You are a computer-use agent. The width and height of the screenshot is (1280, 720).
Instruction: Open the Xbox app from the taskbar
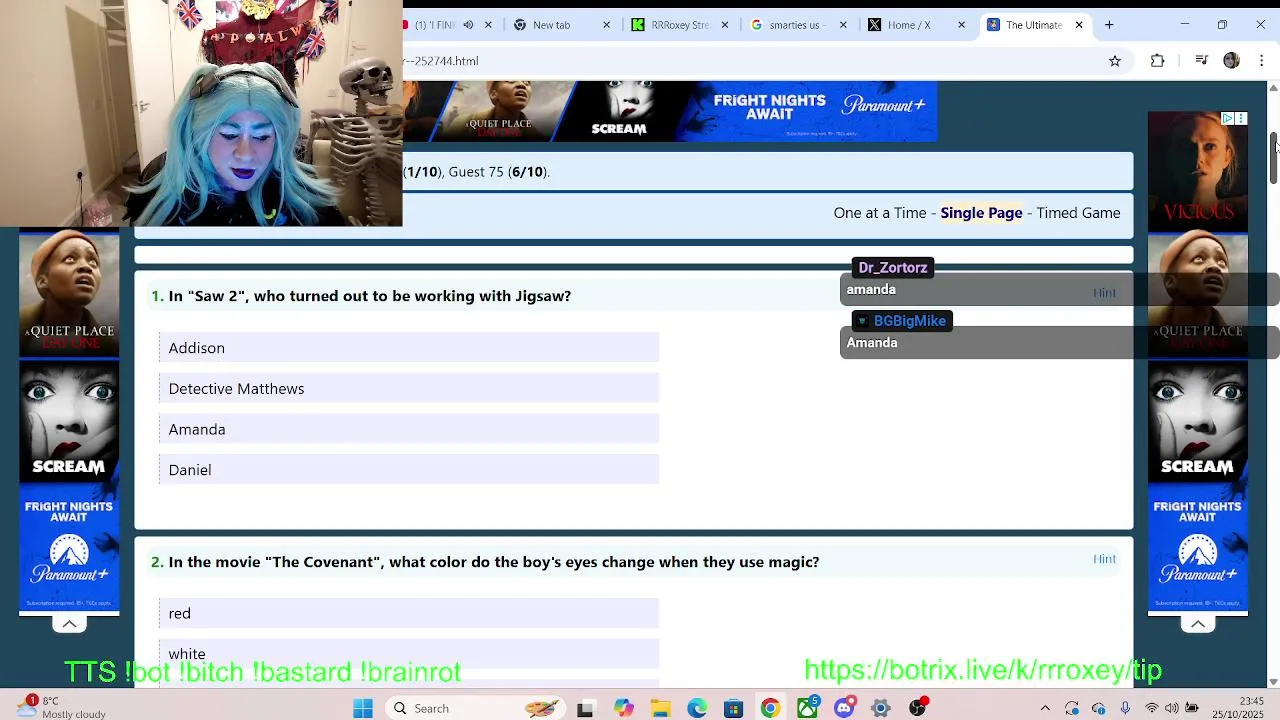[807, 709]
